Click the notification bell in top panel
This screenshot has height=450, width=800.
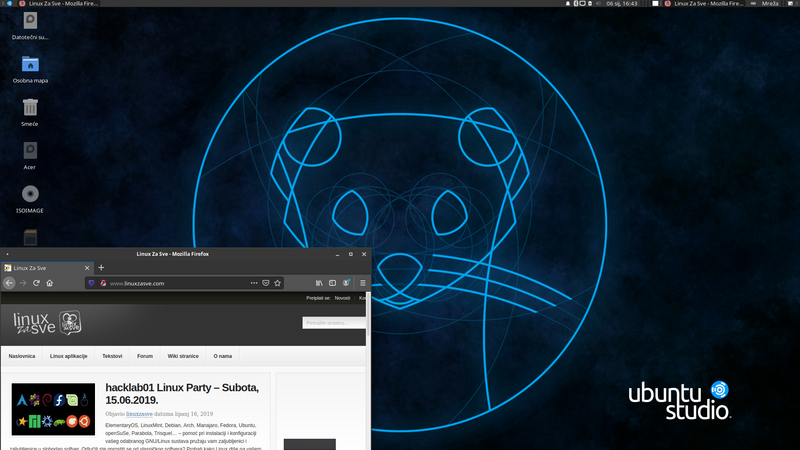coord(567,4)
